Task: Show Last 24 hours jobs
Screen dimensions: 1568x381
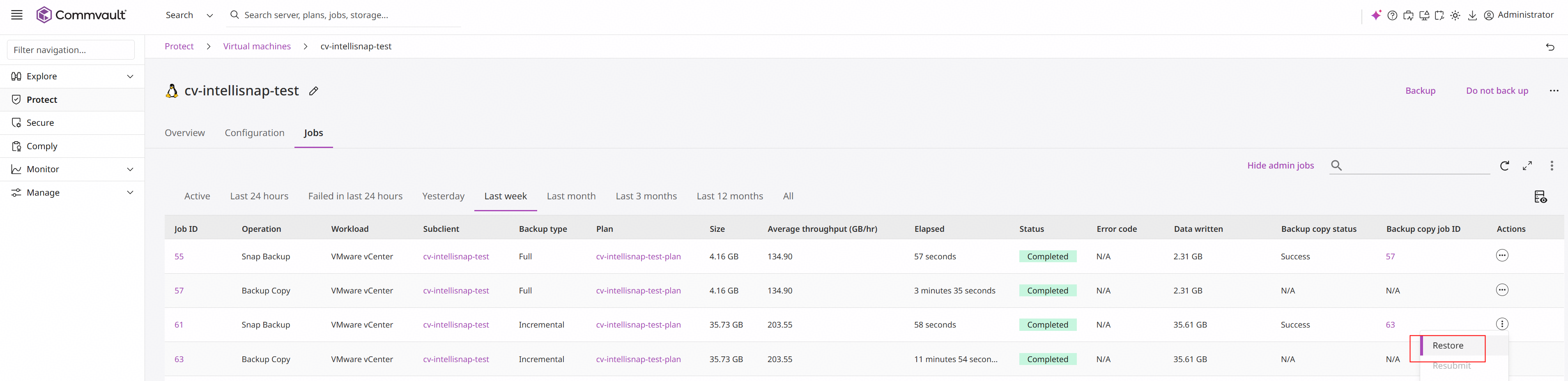Action: point(259,196)
